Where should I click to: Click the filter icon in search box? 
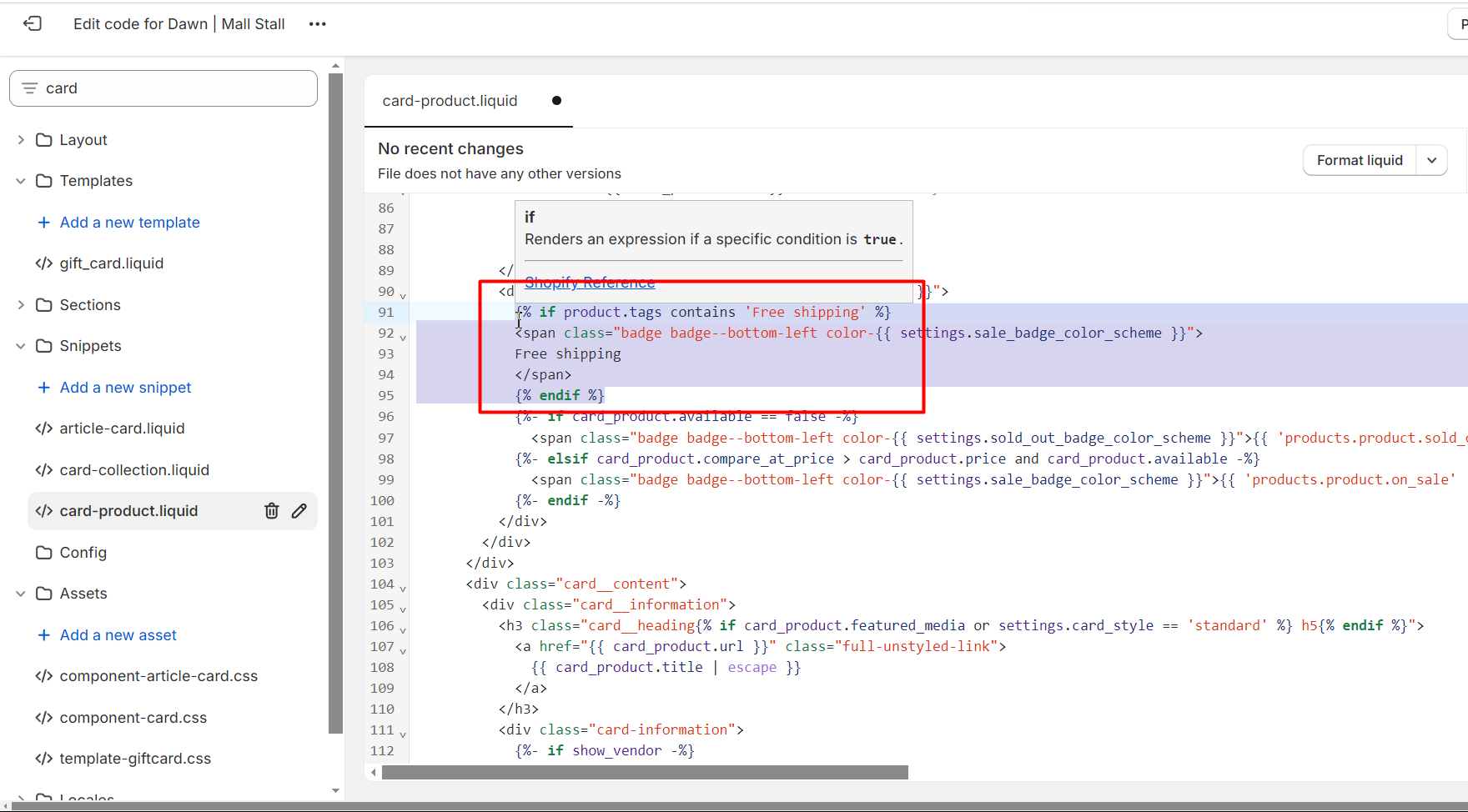click(30, 88)
